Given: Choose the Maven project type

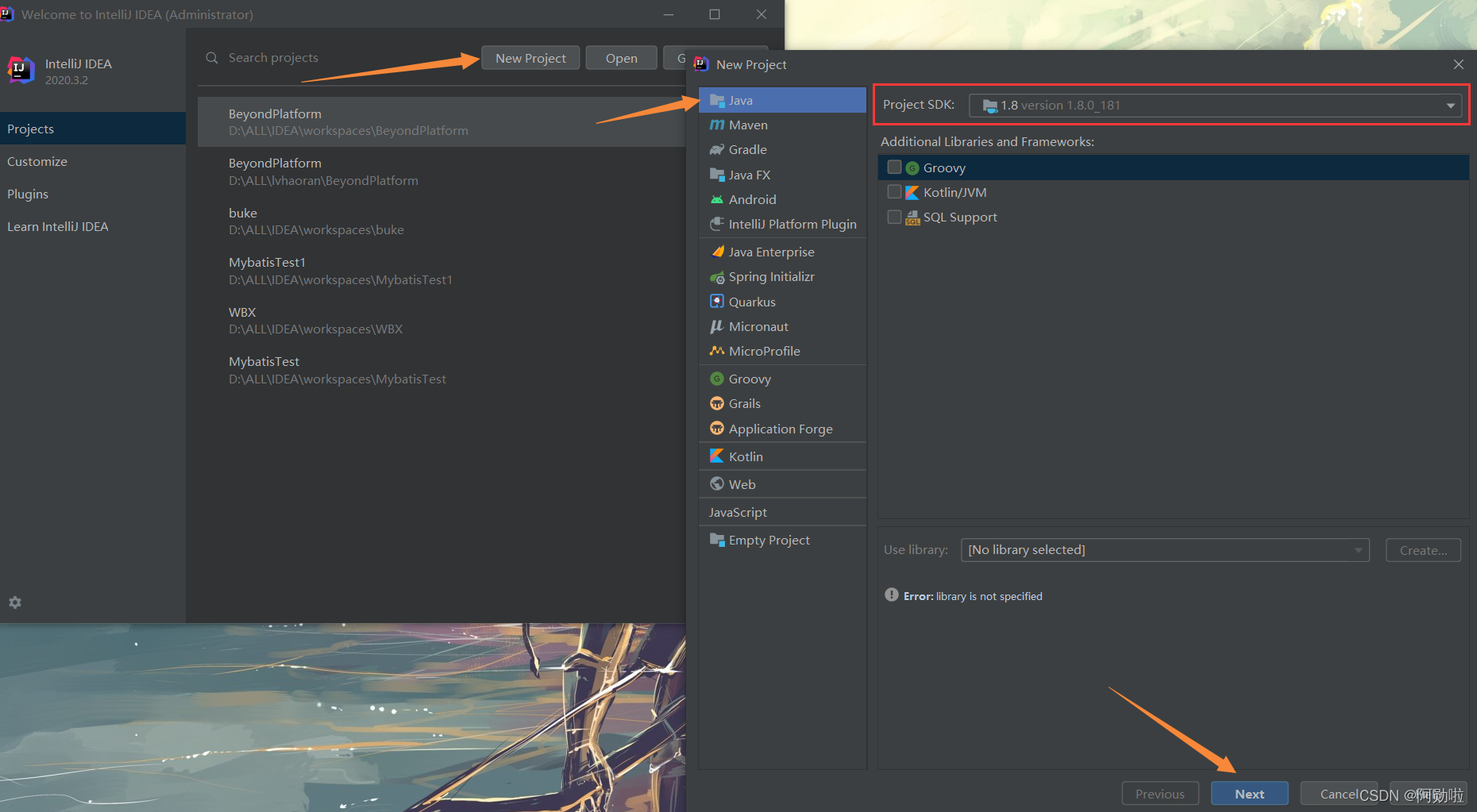Looking at the screenshot, I should coord(782,125).
